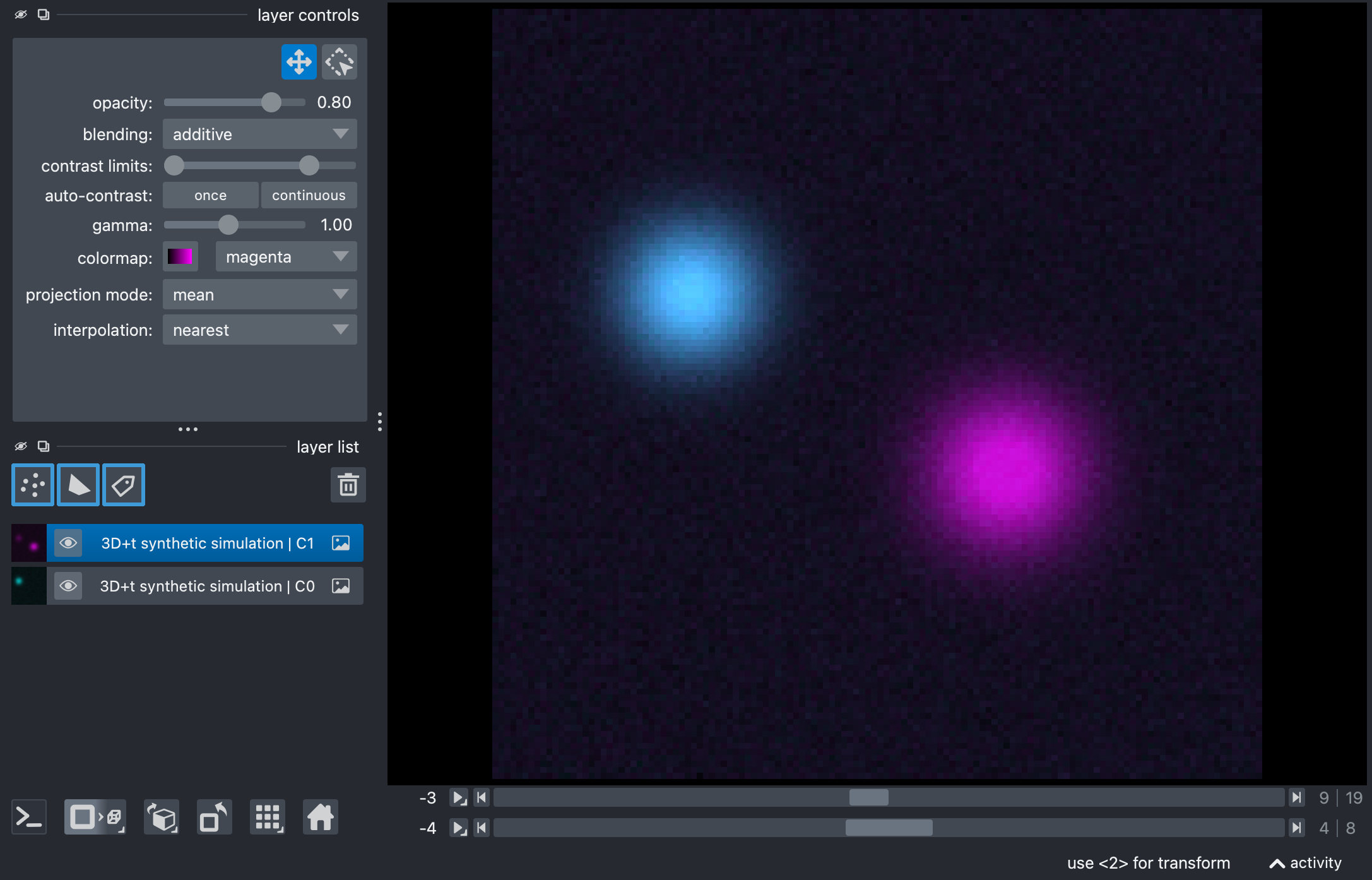
Task: Toggle grid mode view
Action: 268,817
